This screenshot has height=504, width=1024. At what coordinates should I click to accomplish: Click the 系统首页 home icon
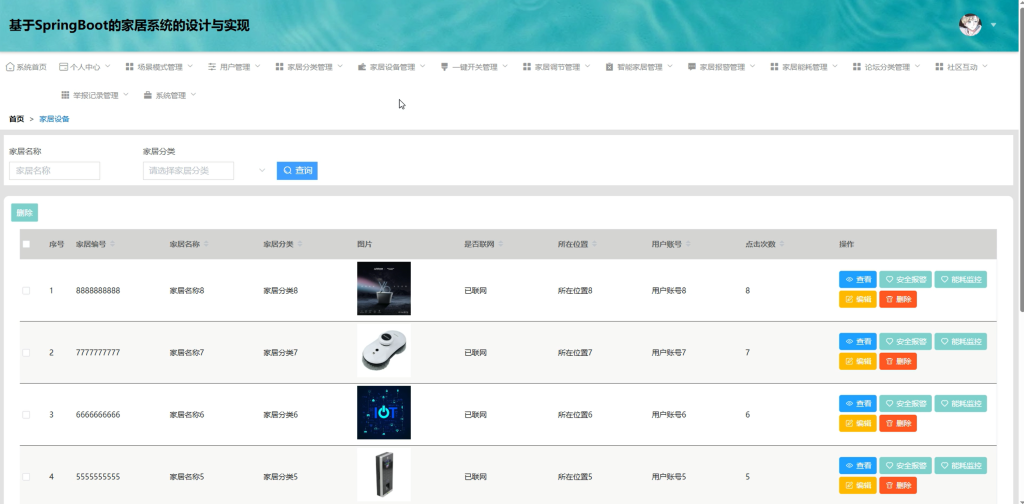click(10, 67)
